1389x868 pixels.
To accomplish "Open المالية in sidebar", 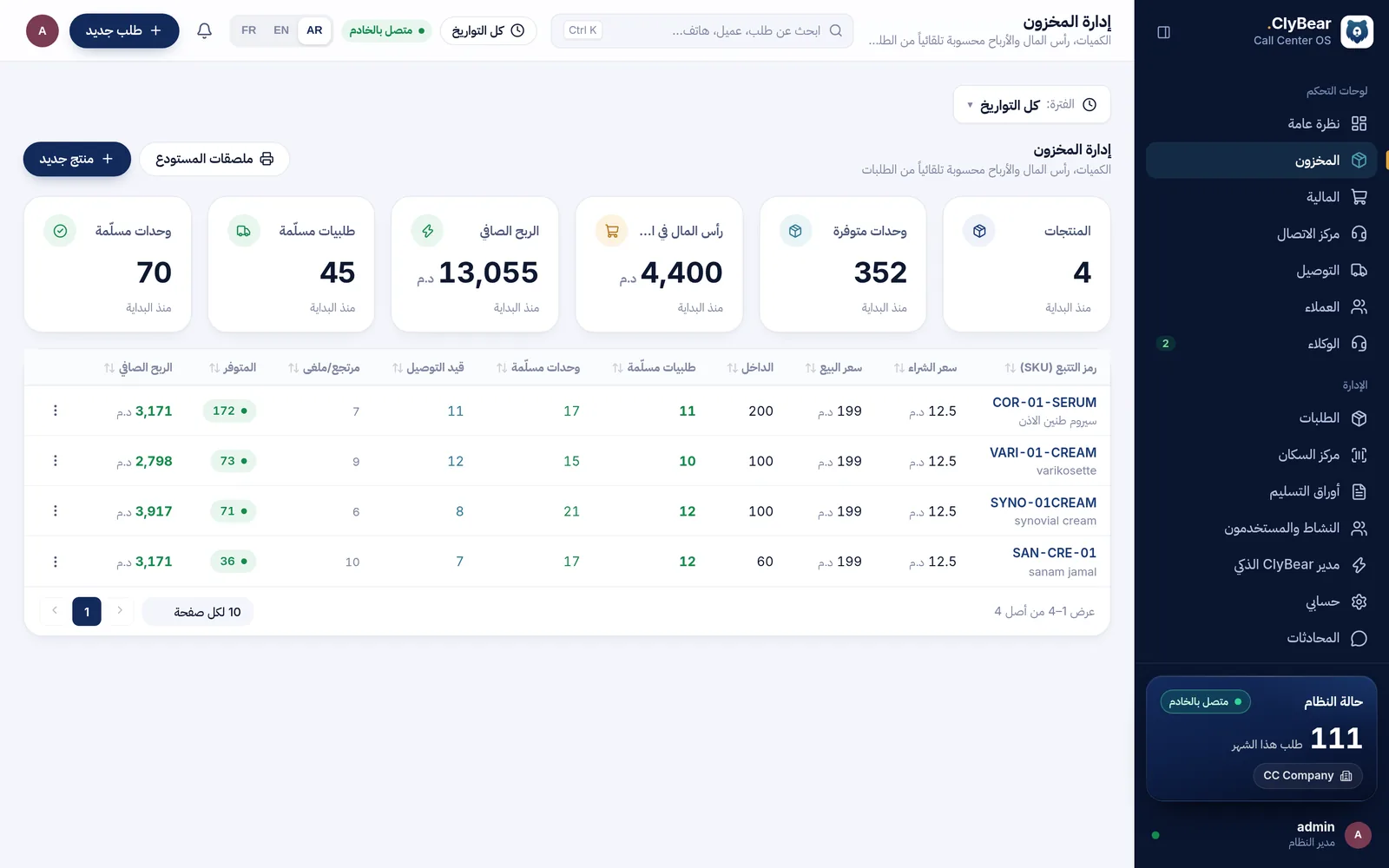I will 1261,197.
